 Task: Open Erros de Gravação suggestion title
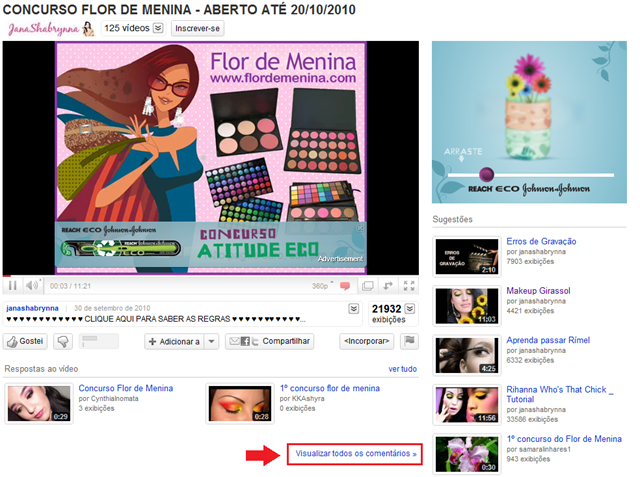[x=541, y=241]
